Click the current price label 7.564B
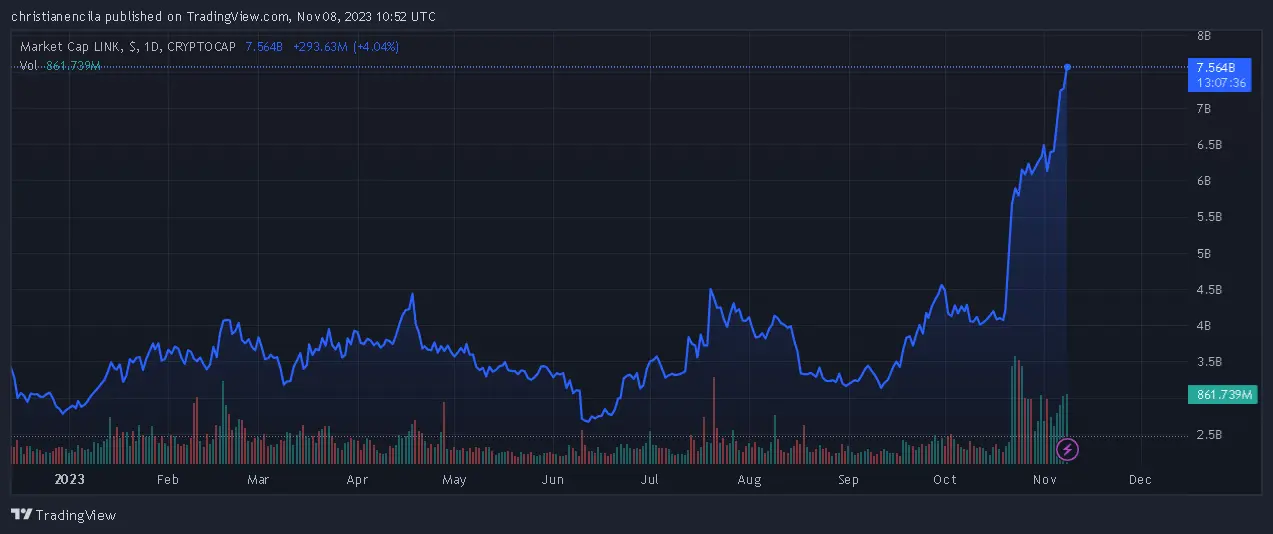This screenshot has height=534, width=1273. [1216, 67]
